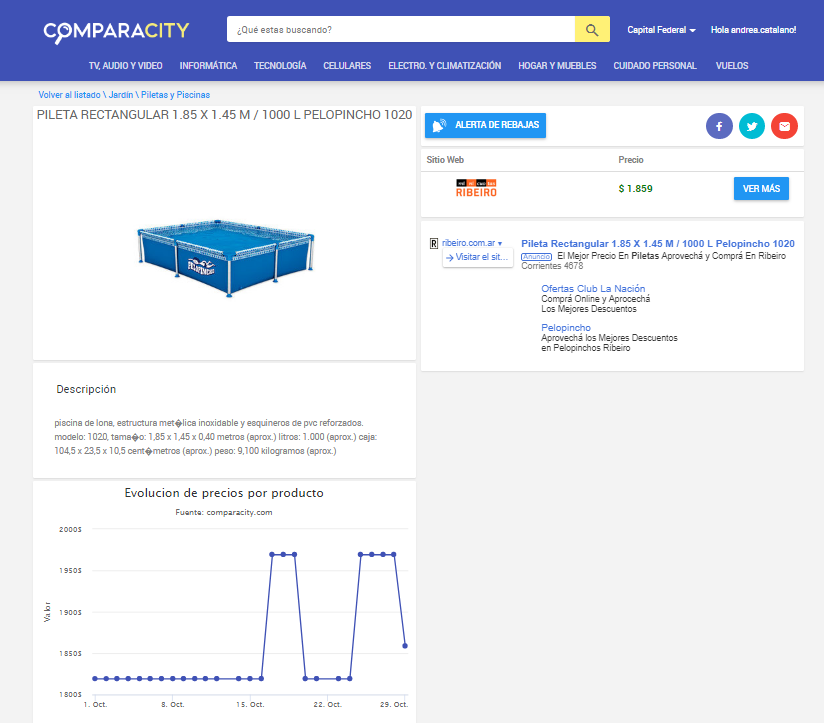Open the TV, Audio y Video menu
This screenshot has height=723, width=824.
126,66
